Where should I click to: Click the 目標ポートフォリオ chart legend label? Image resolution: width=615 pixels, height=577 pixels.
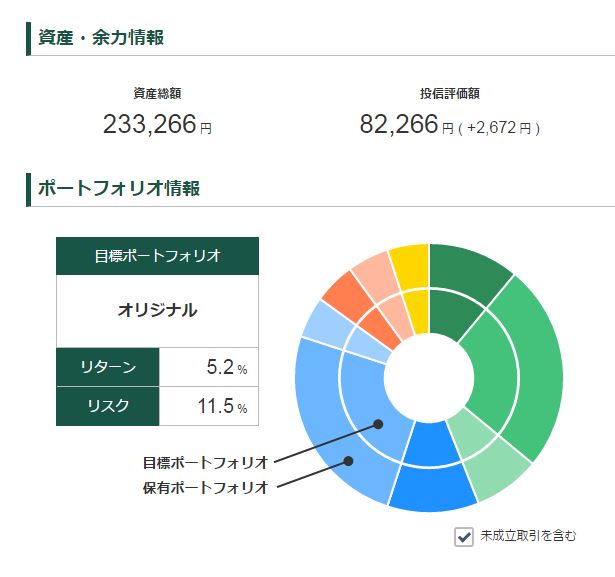click(x=205, y=463)
